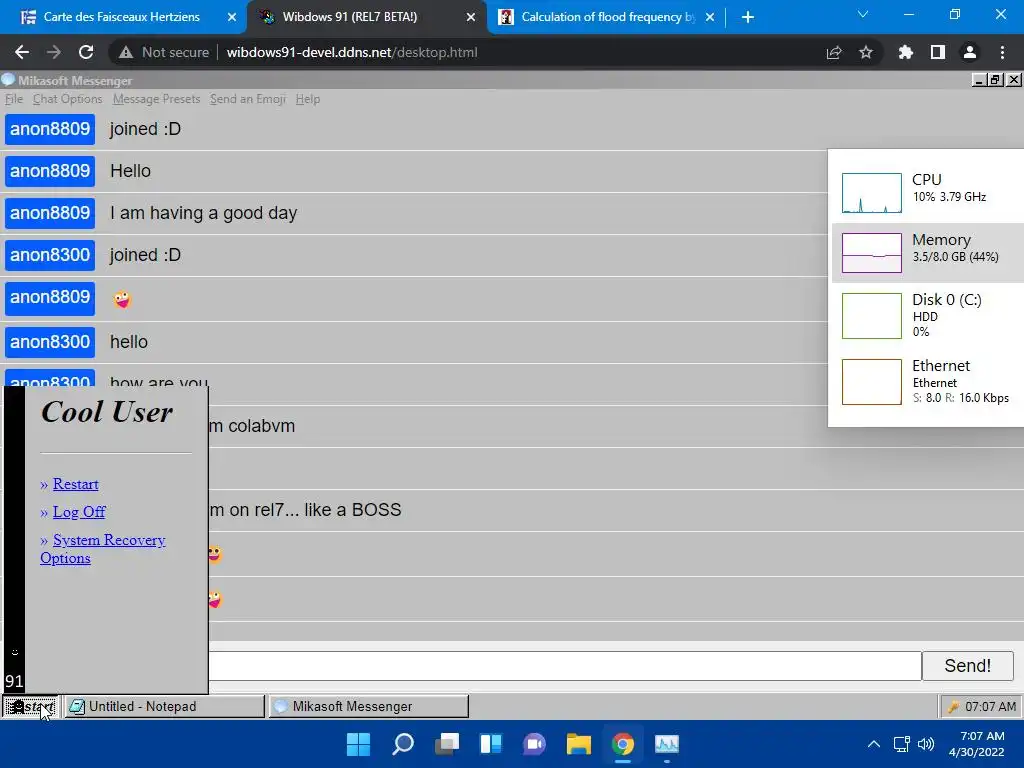The height and width of the screenshot is (768, 1024).
Task: Open the Extensions puzzle icon
Action: [x=906, y=52]
